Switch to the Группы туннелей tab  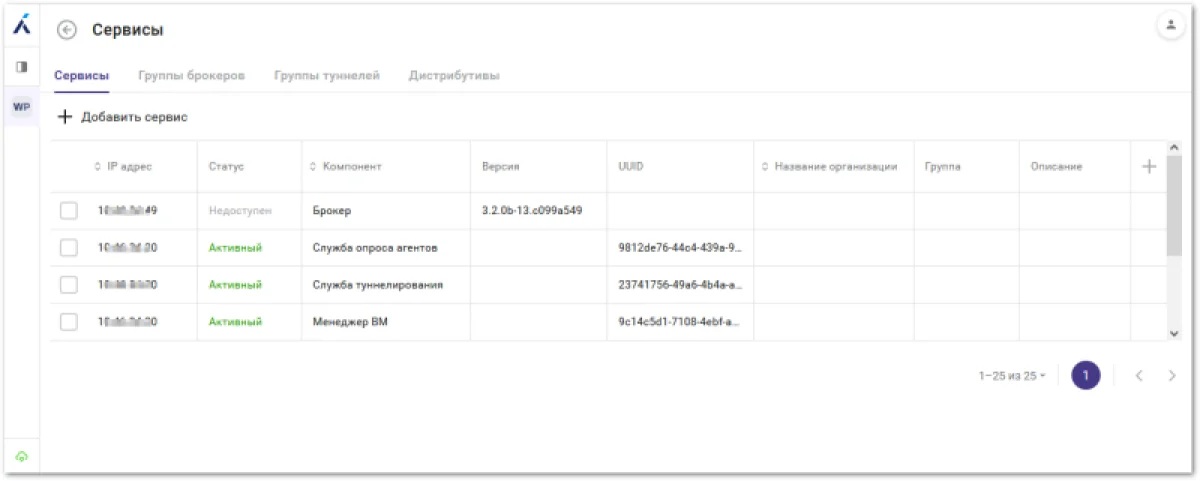point(327,76)
